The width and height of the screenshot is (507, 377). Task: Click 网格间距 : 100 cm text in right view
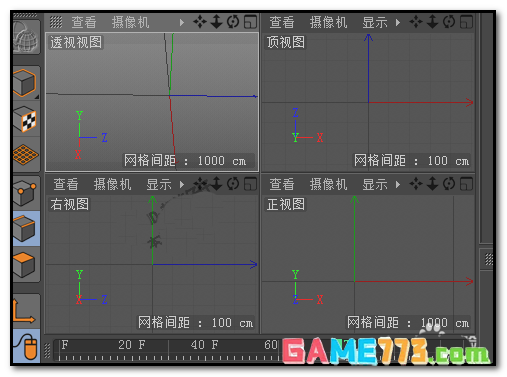(x=196, y=322)
